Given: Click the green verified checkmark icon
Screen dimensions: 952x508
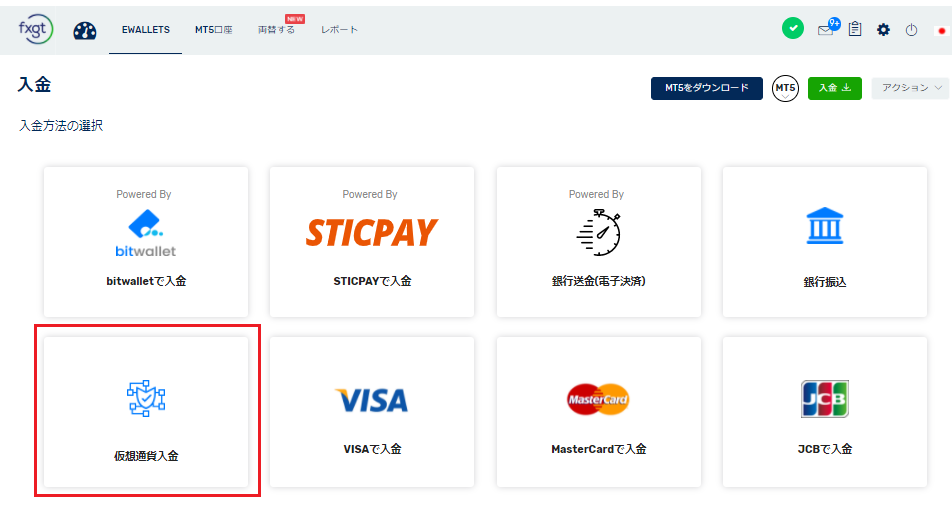Looking at the screenshot, I should 792,29.
